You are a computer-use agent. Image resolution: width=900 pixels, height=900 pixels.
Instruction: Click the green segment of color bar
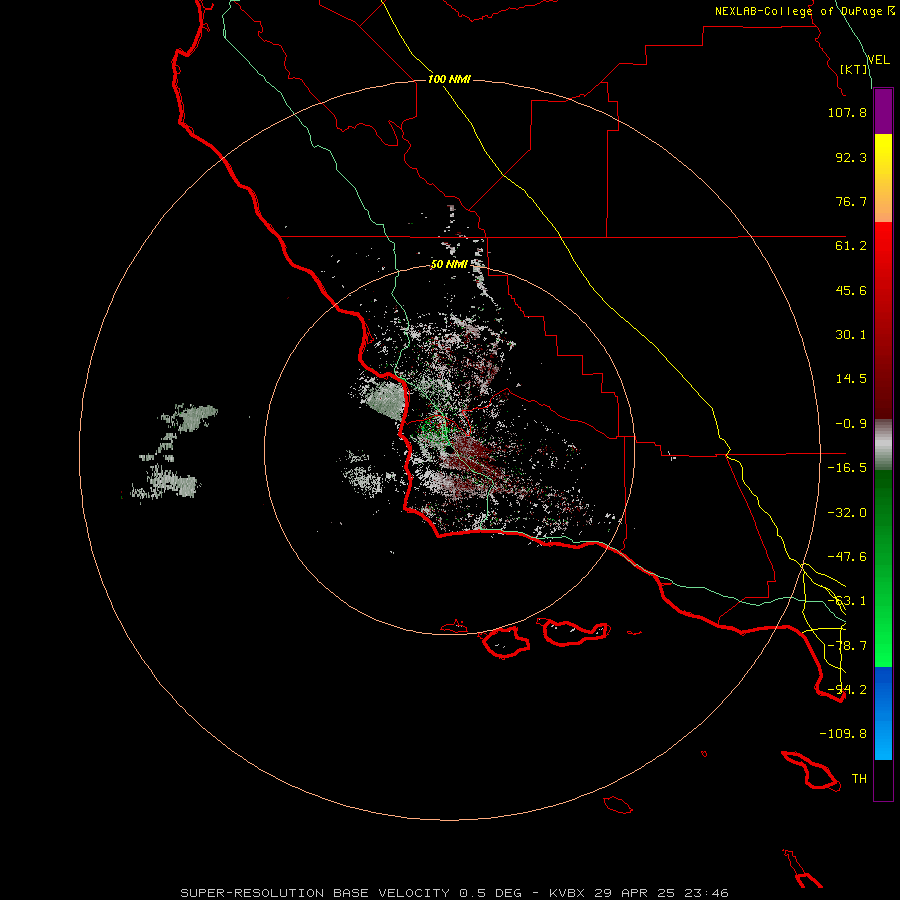coord(883,568)
